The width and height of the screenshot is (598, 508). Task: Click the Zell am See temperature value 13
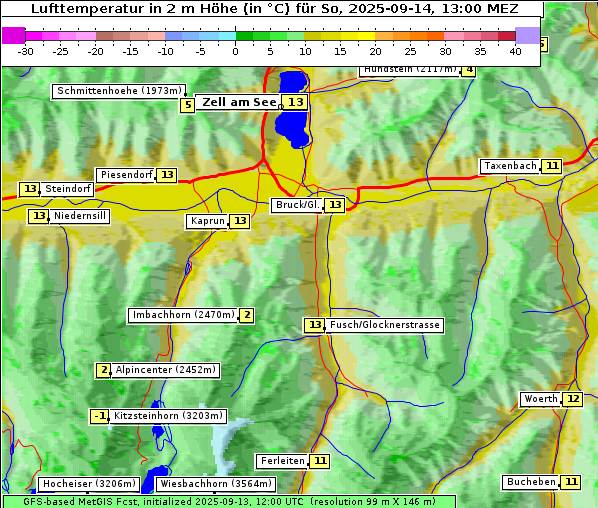coord(295,102)
